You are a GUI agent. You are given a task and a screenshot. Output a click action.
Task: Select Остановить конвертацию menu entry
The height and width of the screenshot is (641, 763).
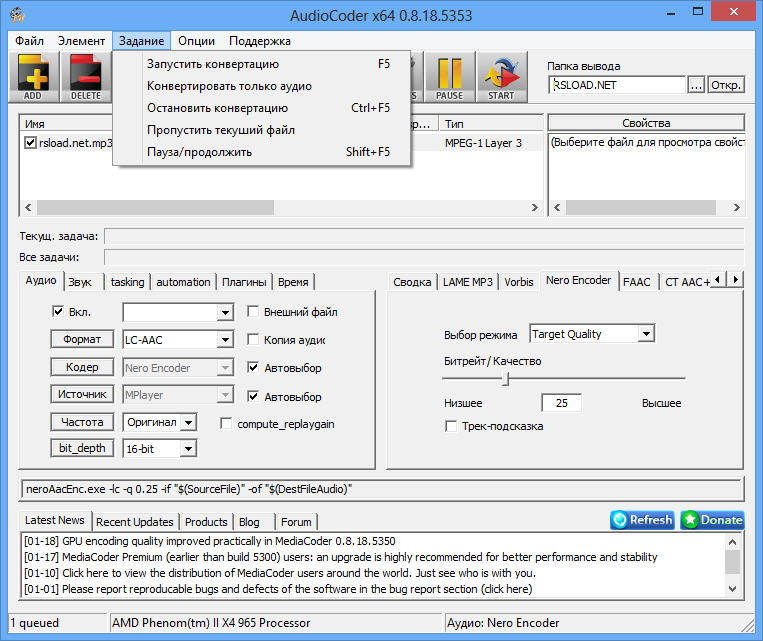262,108
